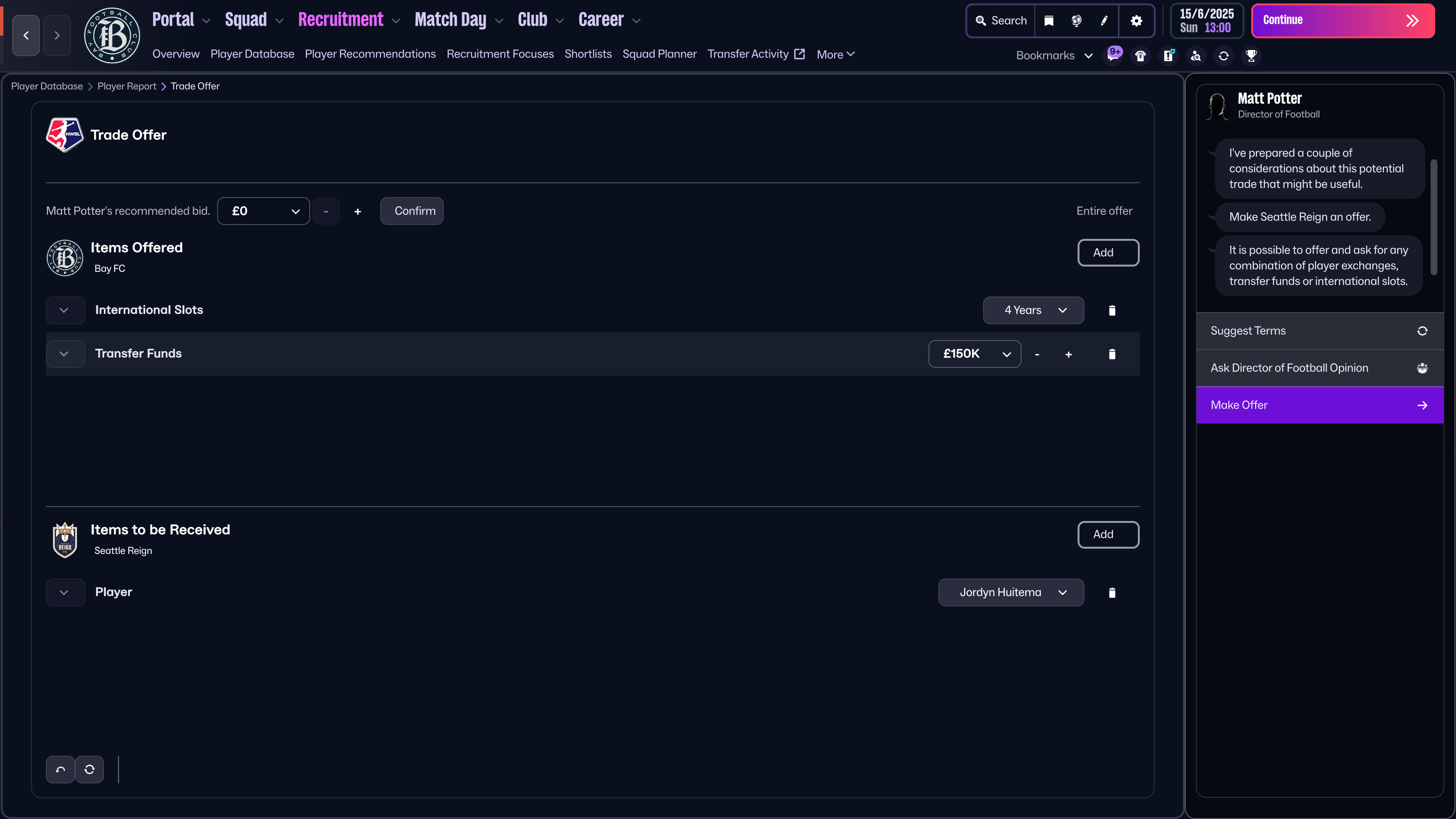This screenshot has width=1456, height=819.
Task: Open the messages icon with 9+ badge
Action: tap(1114, 55)
